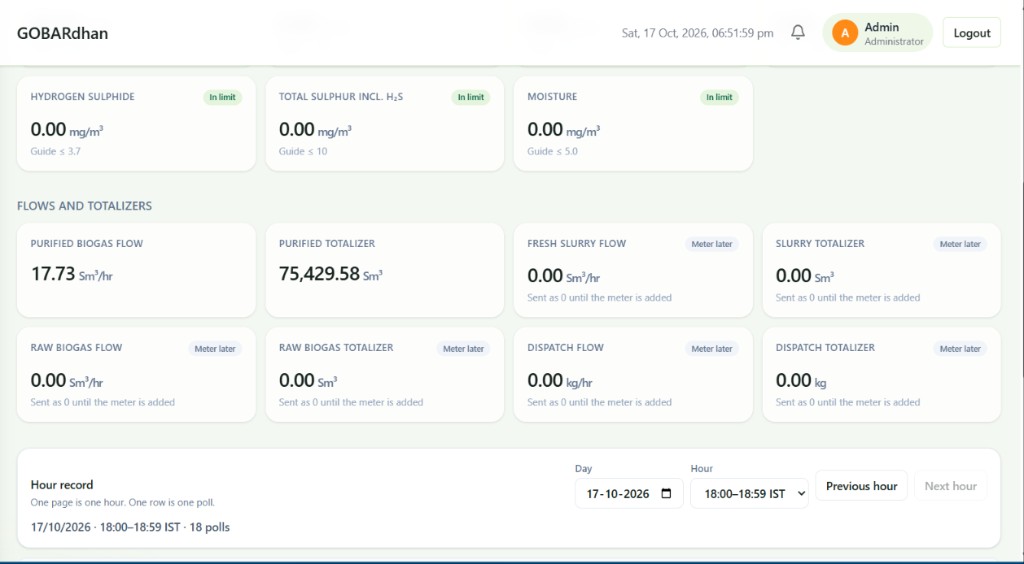Click the SLURRY TOTALIZER title

pyautogui.click(x=820, y=243)
